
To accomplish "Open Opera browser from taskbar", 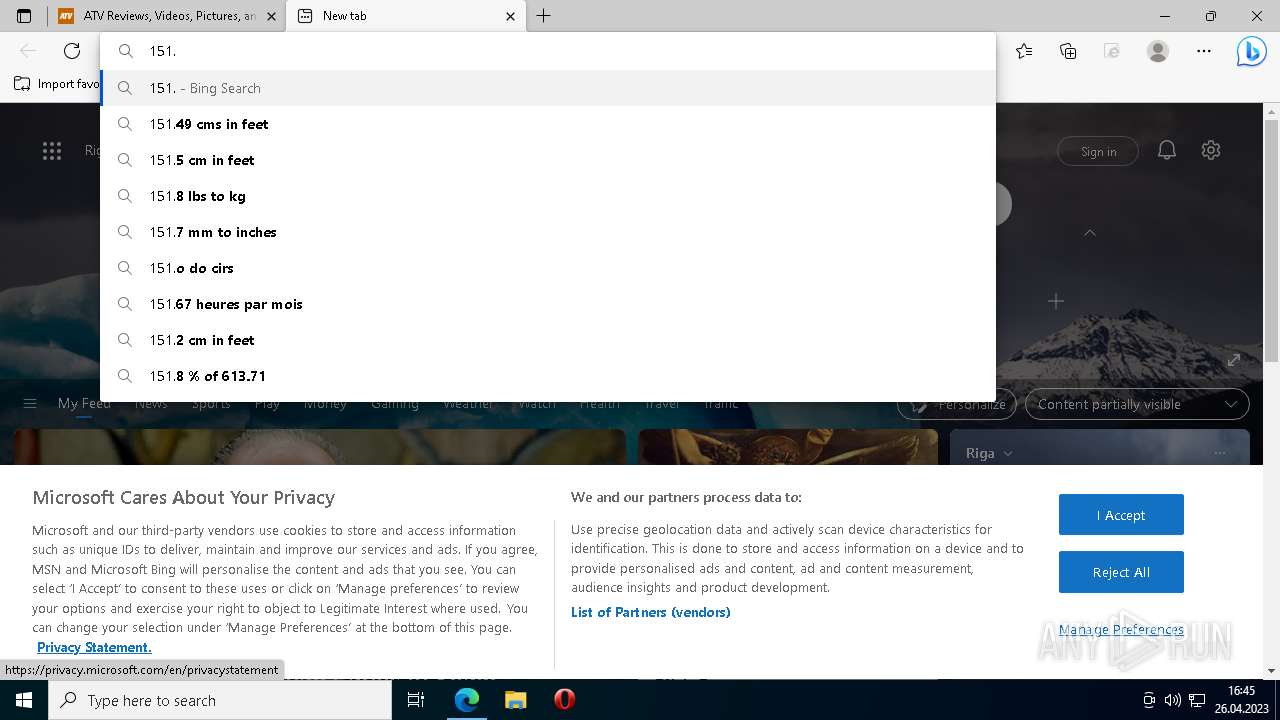I will (x=564, y=700).
